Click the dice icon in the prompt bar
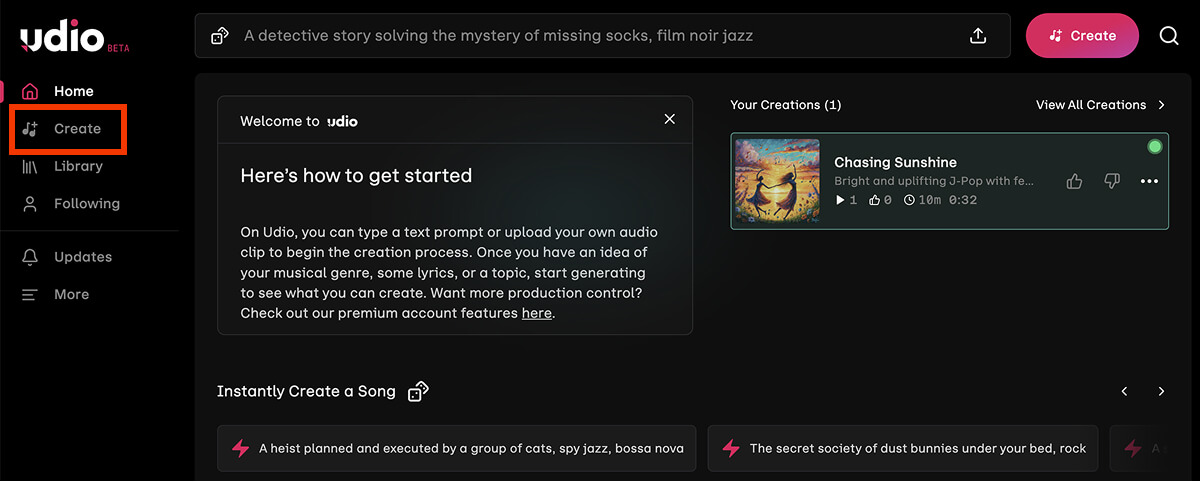Viewport: 1200px width, 482px height. 220,36
